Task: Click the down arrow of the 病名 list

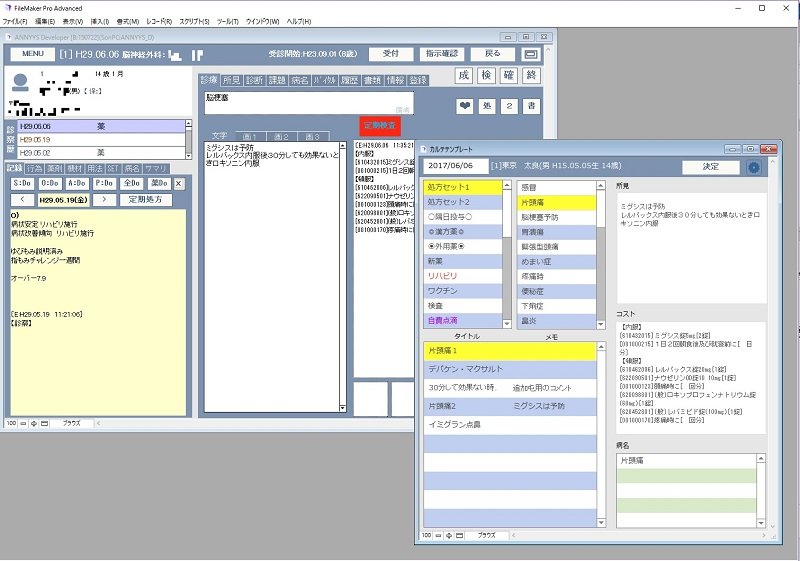Action: point(761,523)
